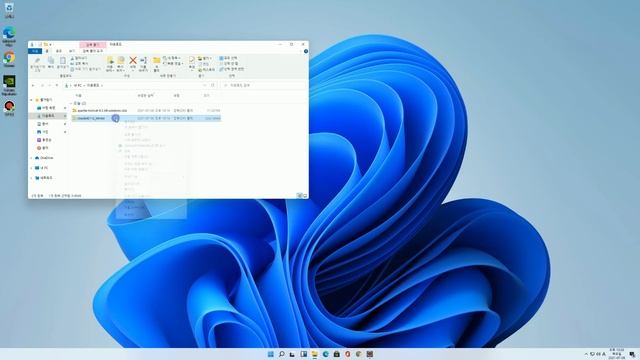Expand This PC in the navigation pane
The height and width of the screenshot is (360, 640).
(31, 168)
